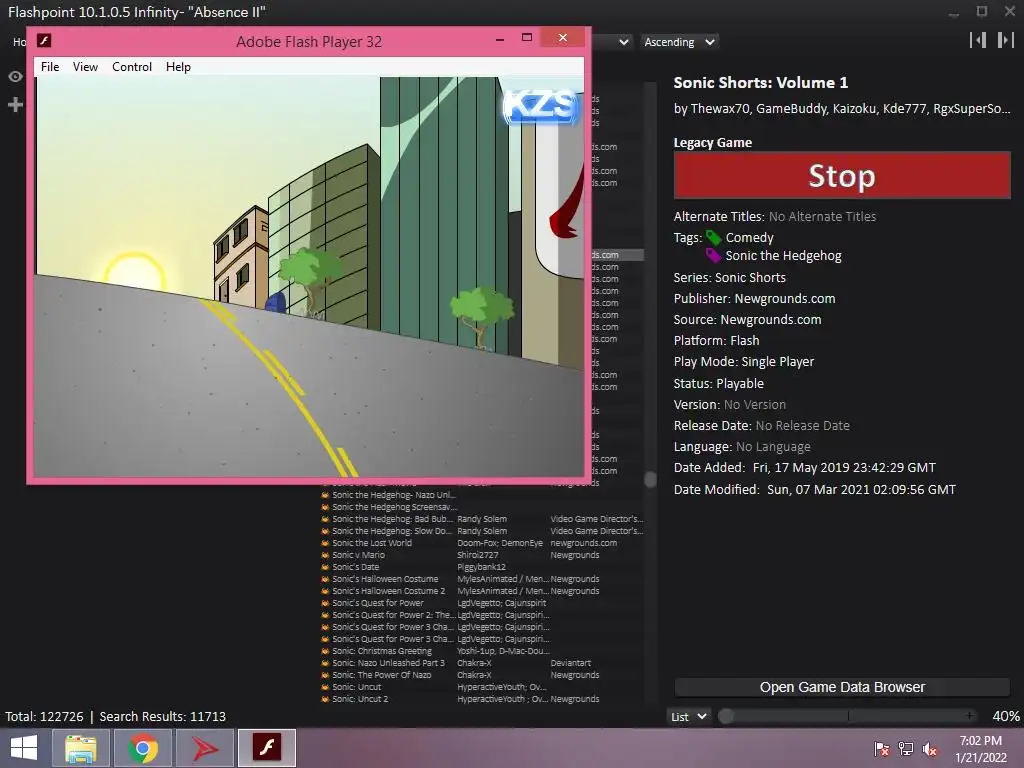
Task: Open the network tray icon
Action: (x=906, y=749)
